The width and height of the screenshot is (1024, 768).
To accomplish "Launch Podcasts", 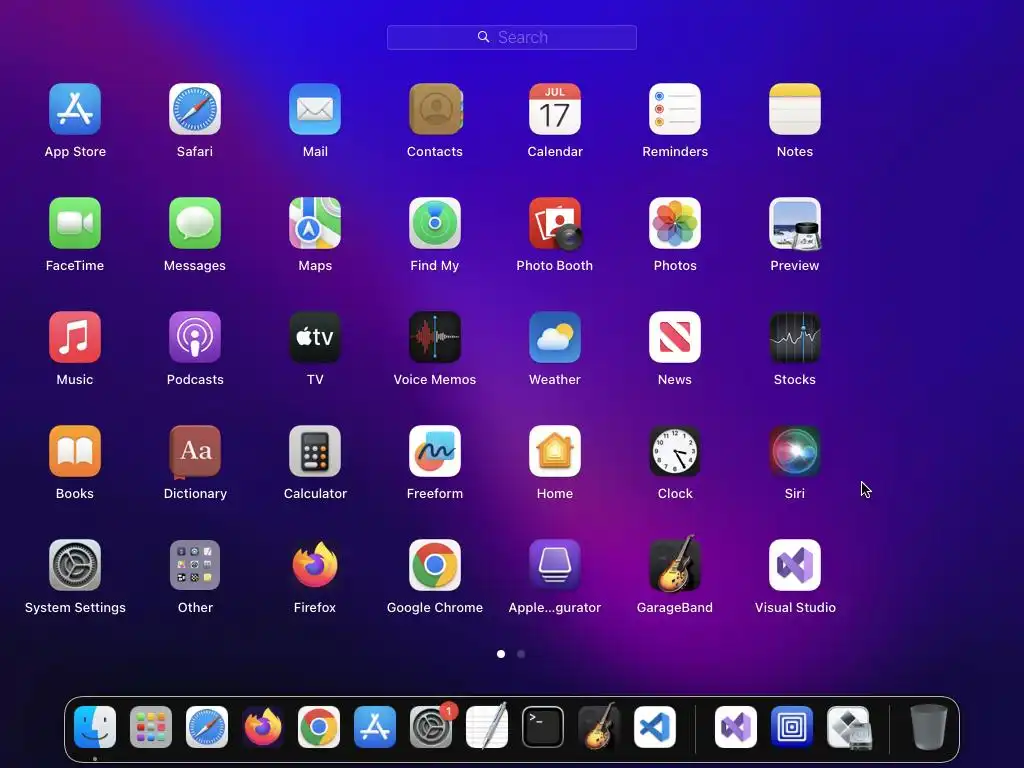I will (x=195, y=337).
